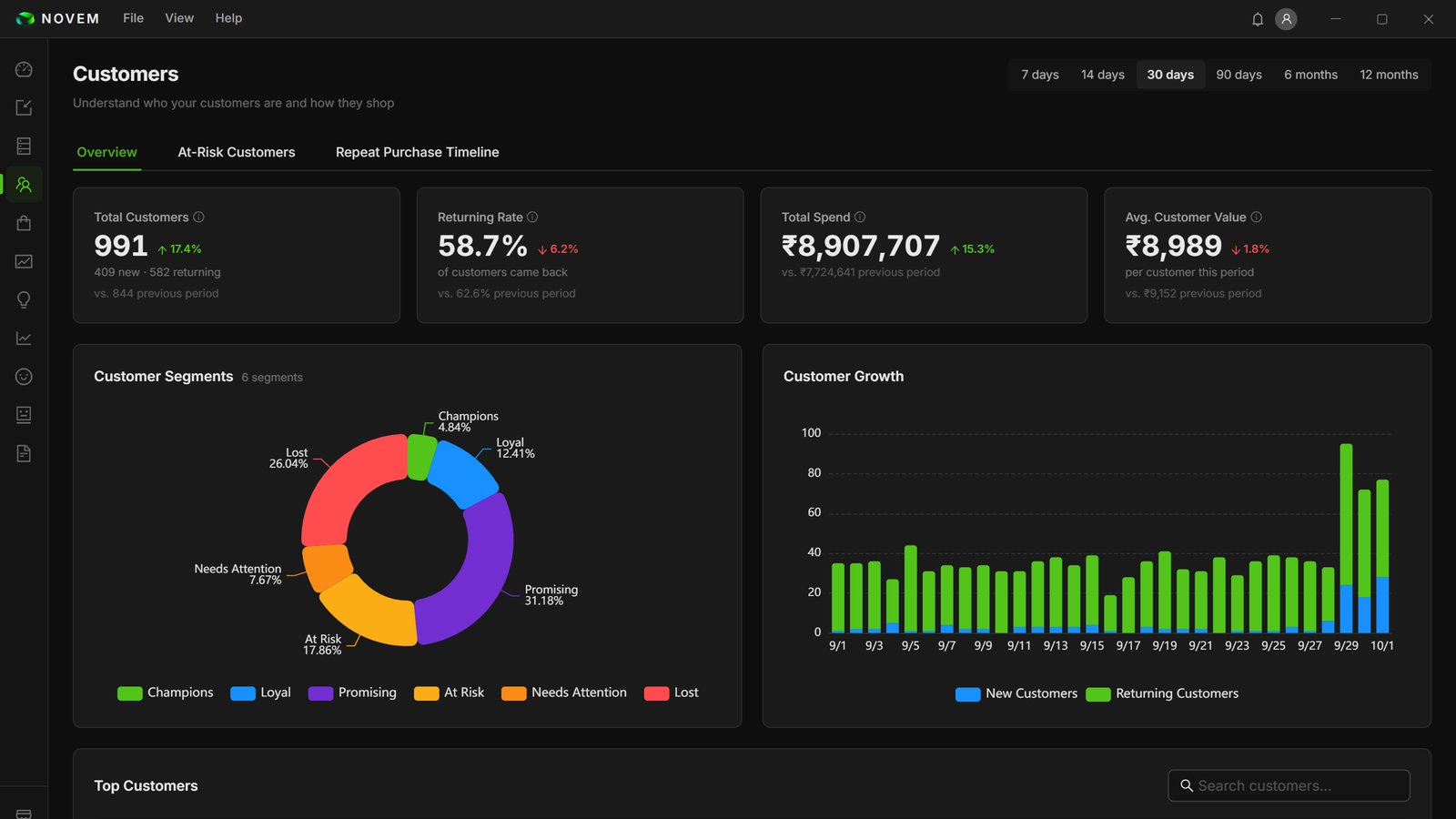Open the dashboard gauge icon in the sidebar
Viewport: 1456px width, 819px height.
24,69
